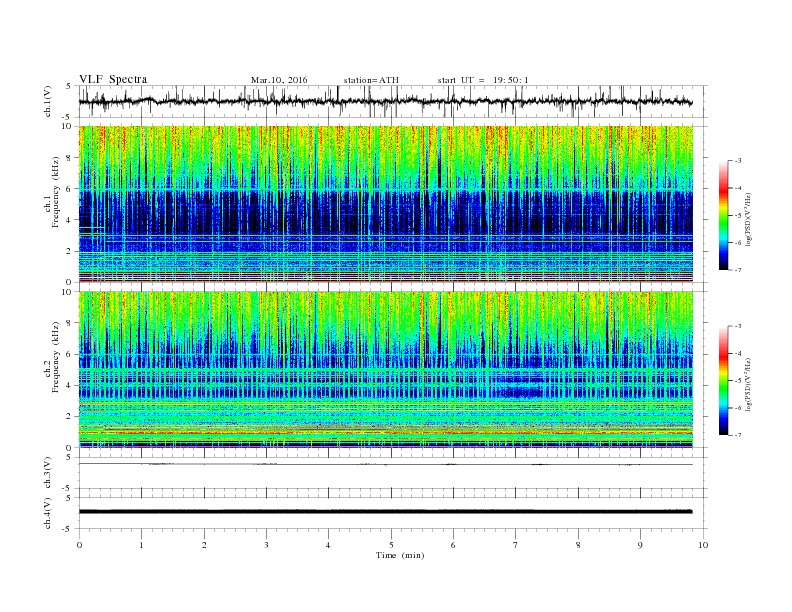The width and height of the screenshot is (792, 612).
Task: Click the "ch.3(V)" axis label
Action: pyautogui.click(x=48, y=473)
